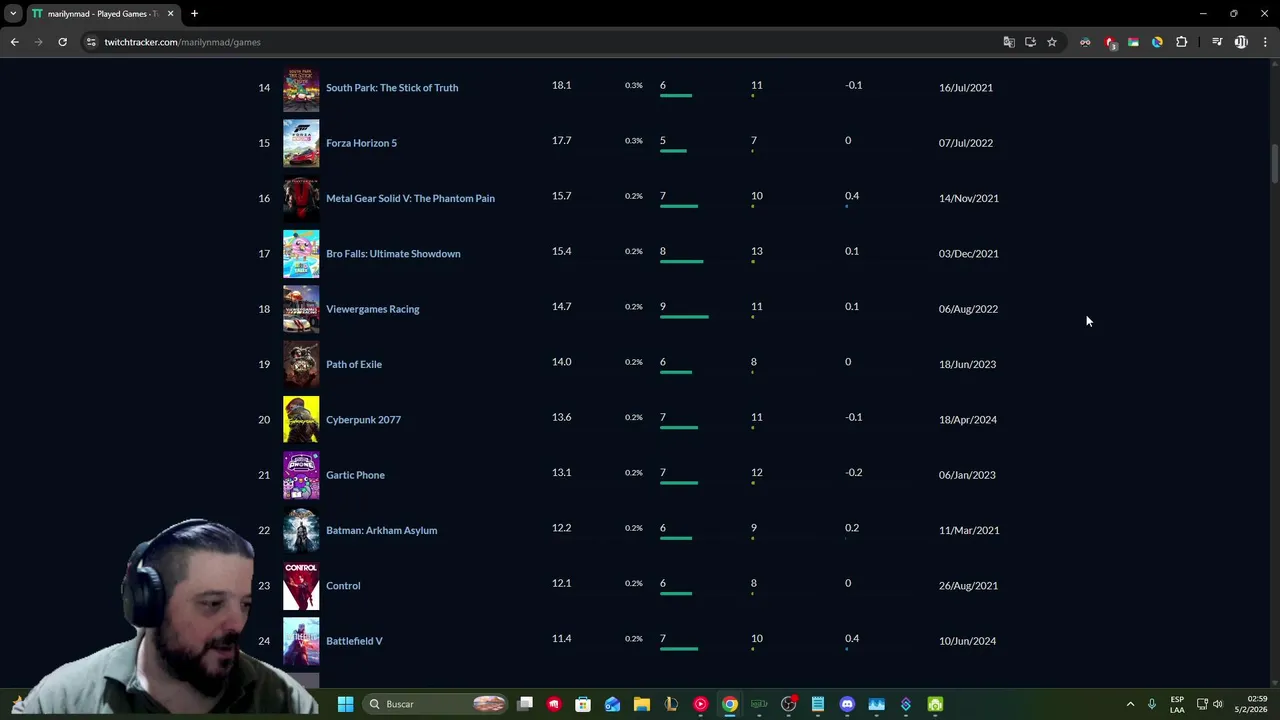Switch to Google Chrome on the taskbar
Viewport: 1280px width, 720px height.
[730, 704]
